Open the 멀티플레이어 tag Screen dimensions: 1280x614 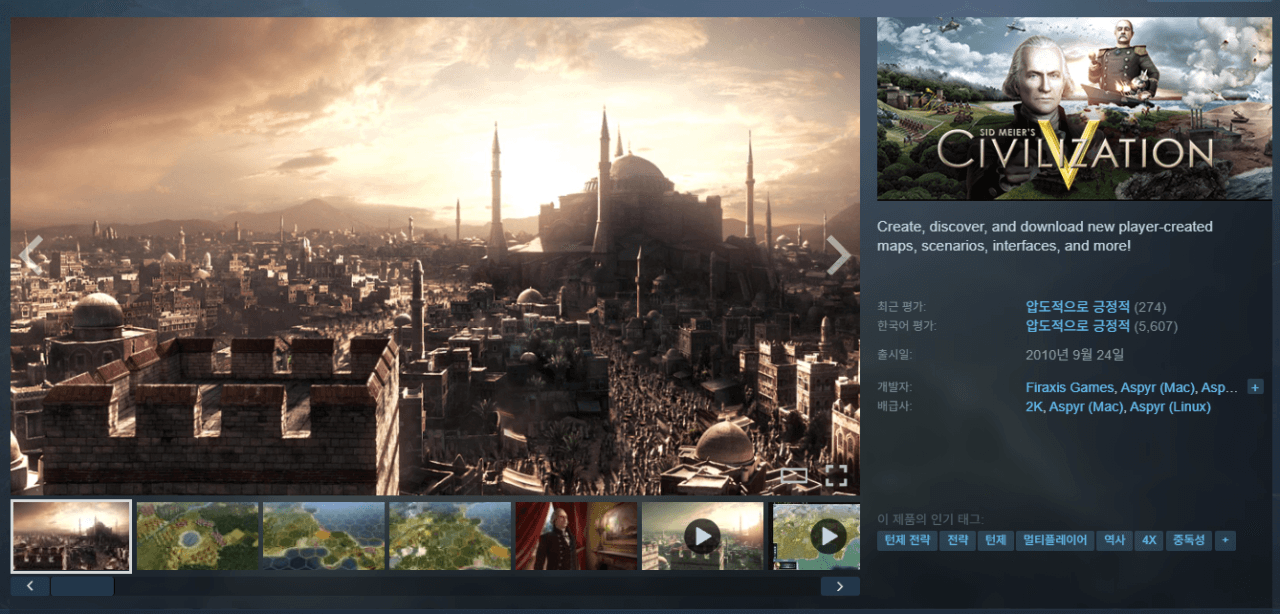pyautogui.click(x=1054, y=541)
